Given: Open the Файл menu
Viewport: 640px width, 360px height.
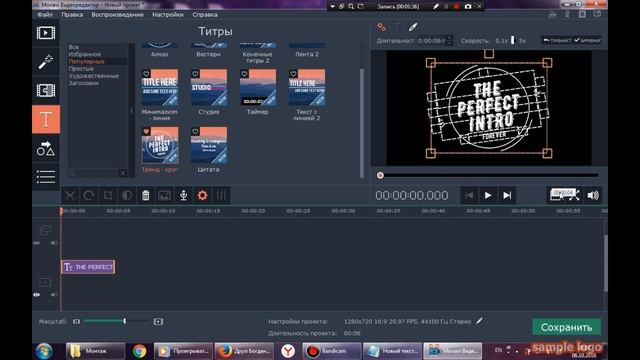Looking at the screenshot, I should (x=45, y=15).
